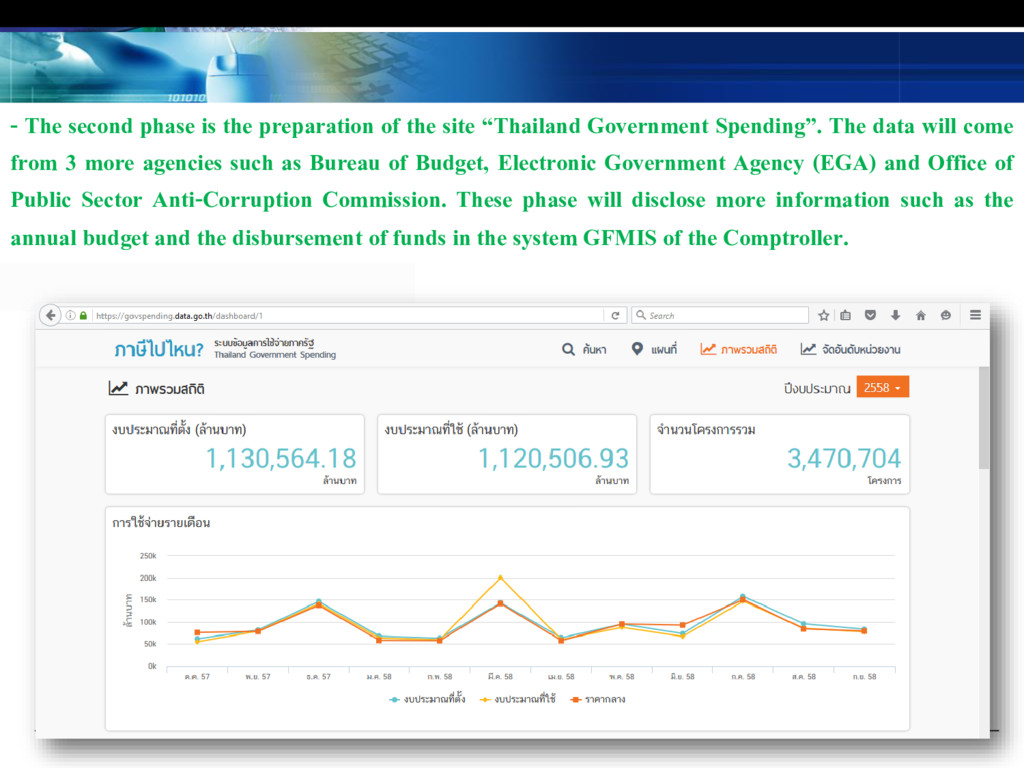Screen dimensions: 1024x768
Task: Click the จำนวนโครงการรวม card heading
Action: click(x=706, y=430)
